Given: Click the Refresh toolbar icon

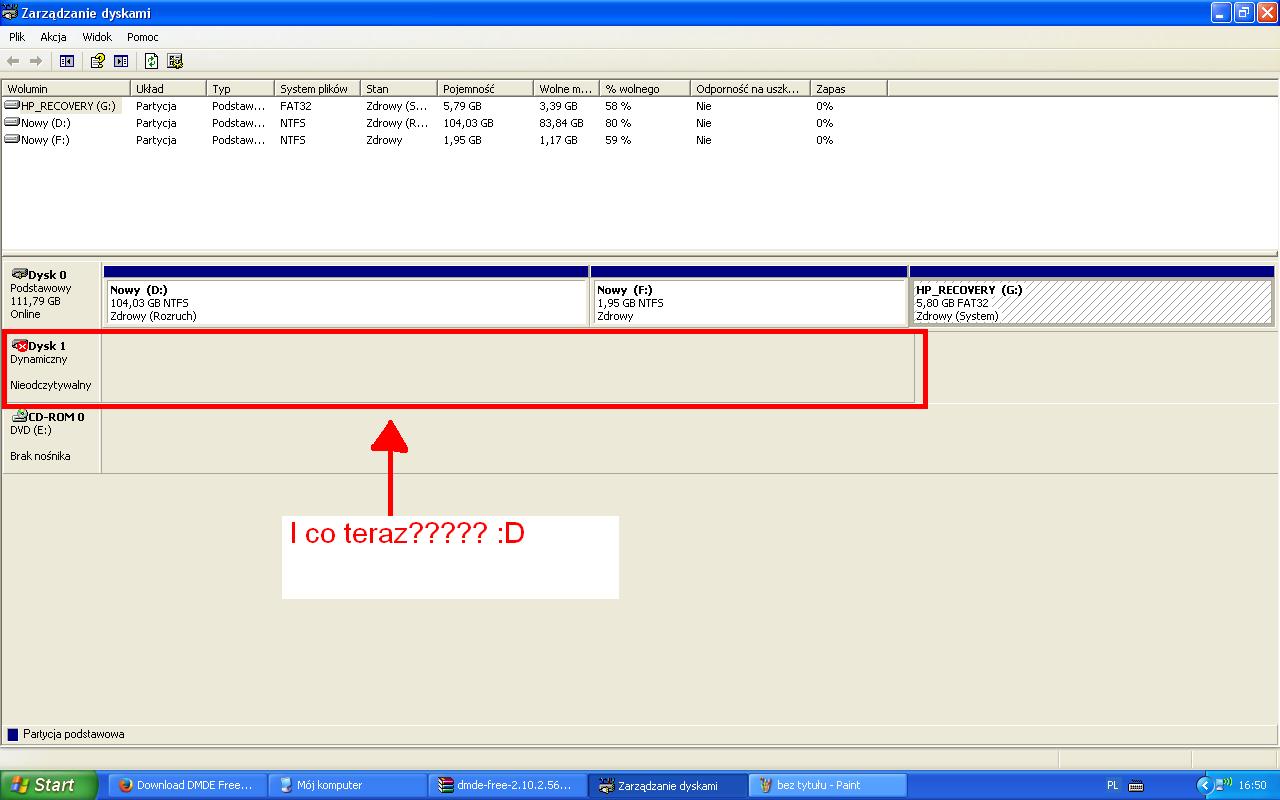Looking at the screenshot, I should click(151, 61).
